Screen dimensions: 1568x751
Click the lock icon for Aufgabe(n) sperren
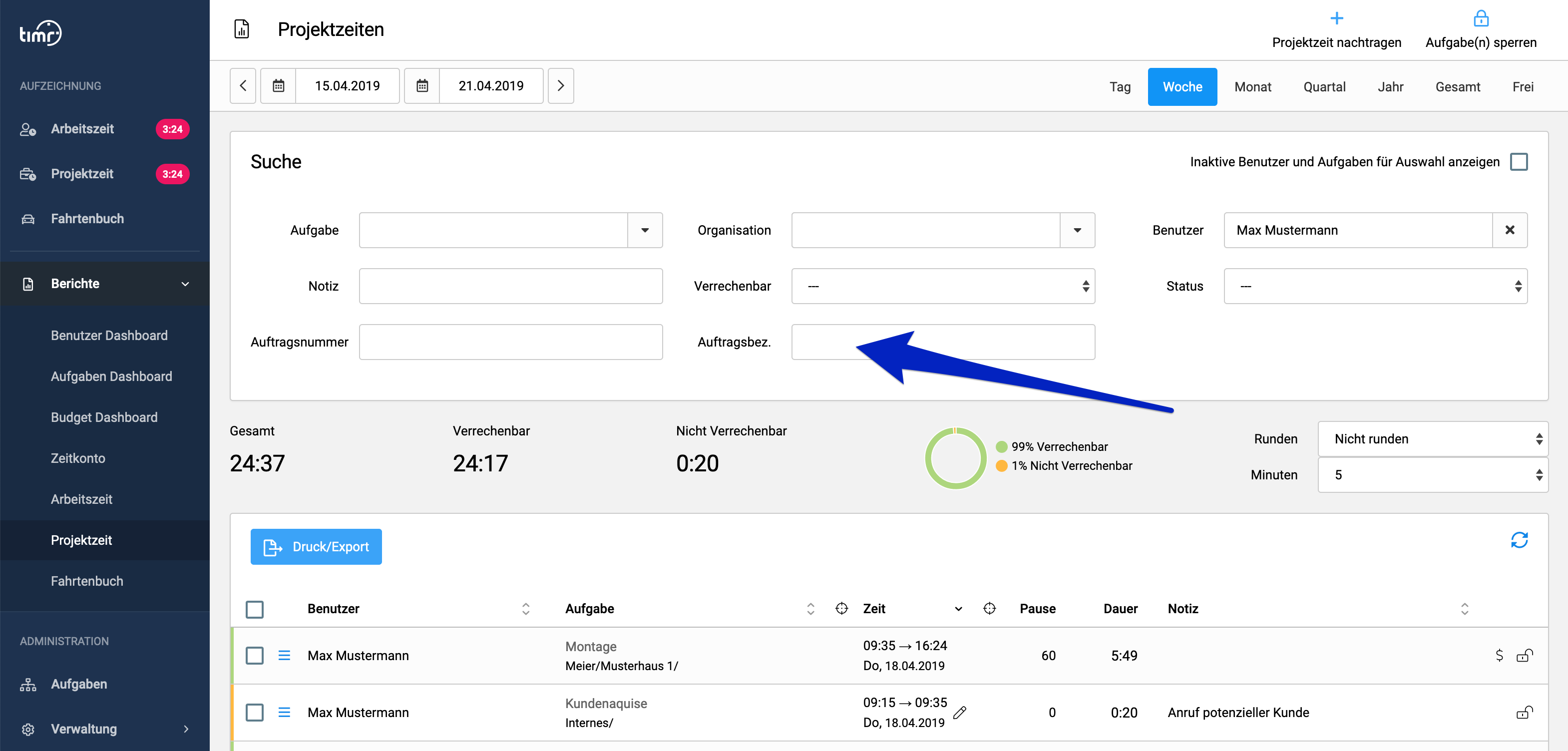(1480, 18)
